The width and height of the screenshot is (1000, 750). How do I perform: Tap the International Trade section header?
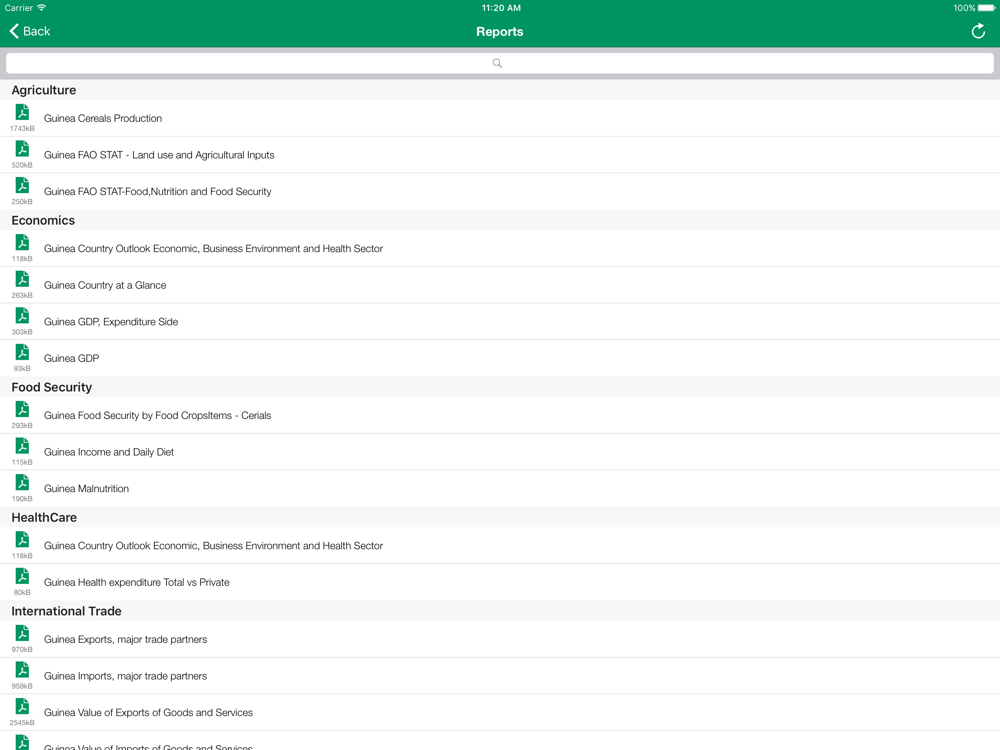pos(66,611)
